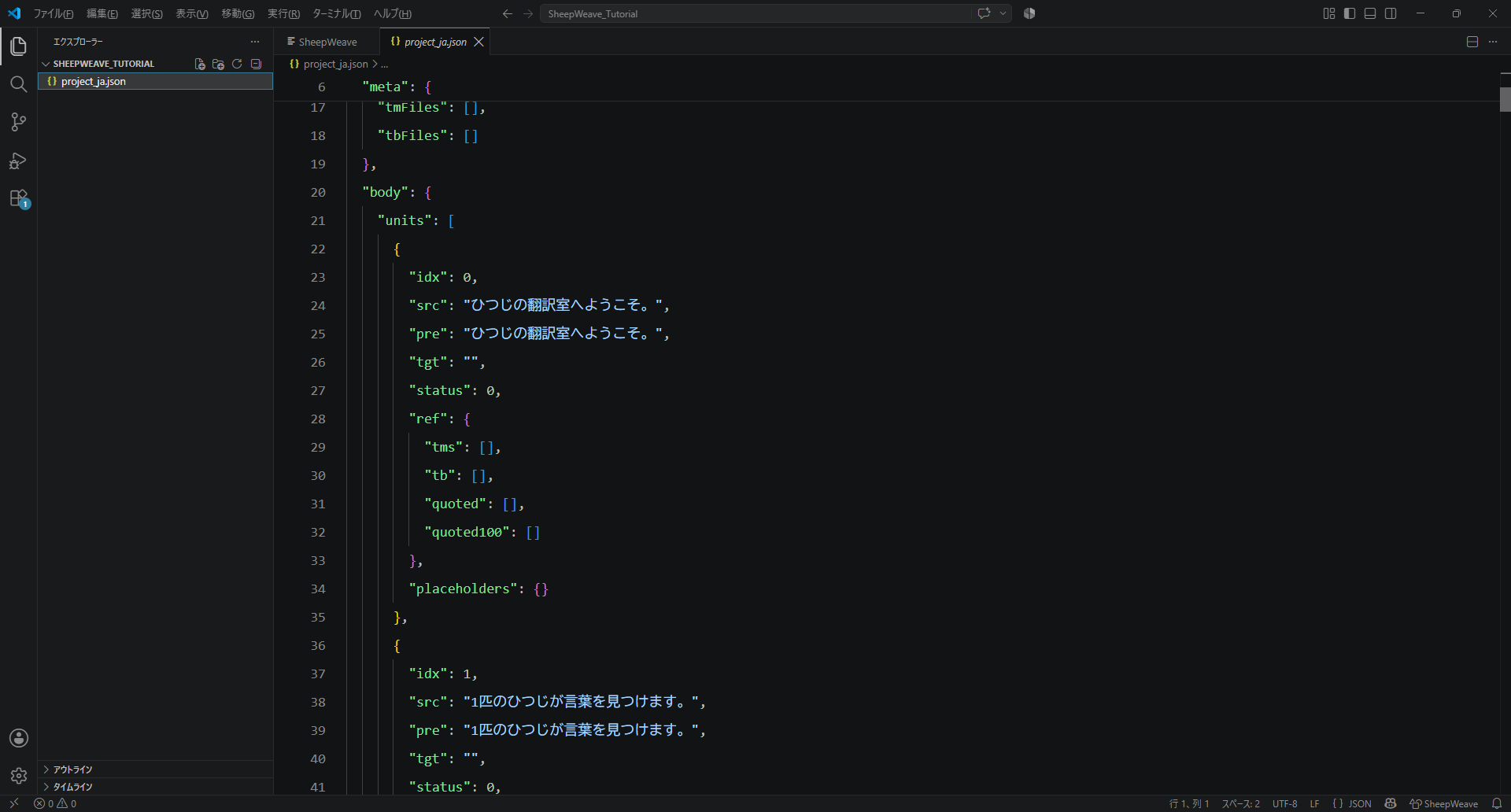Open the dropdown arrow beside chat icon
The width and height of the screenshot is (1511, 812).
(x=1003, y=13)
